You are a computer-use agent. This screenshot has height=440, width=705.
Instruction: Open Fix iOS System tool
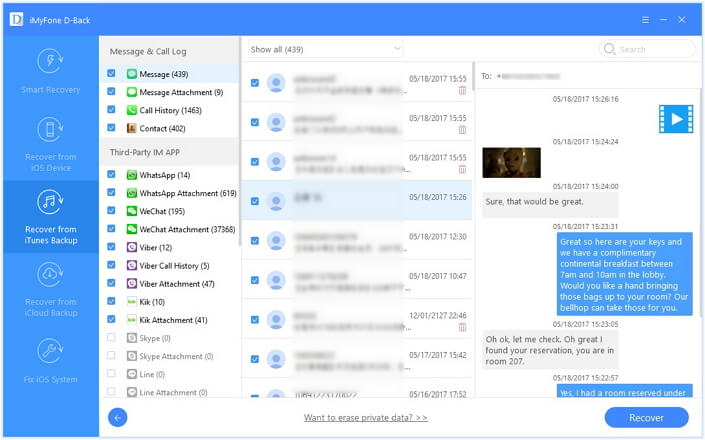pyautogui.click(x=50, y=351)
